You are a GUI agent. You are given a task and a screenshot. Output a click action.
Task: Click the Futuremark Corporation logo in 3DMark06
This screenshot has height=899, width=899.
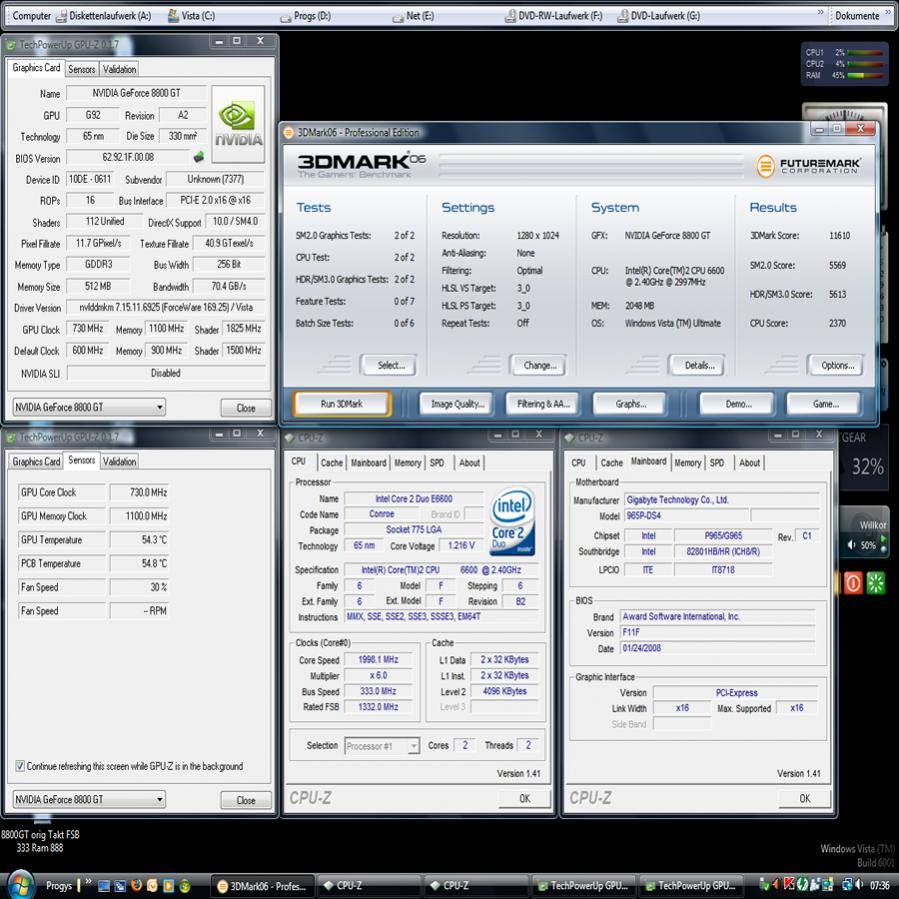(x=808, y=166)
